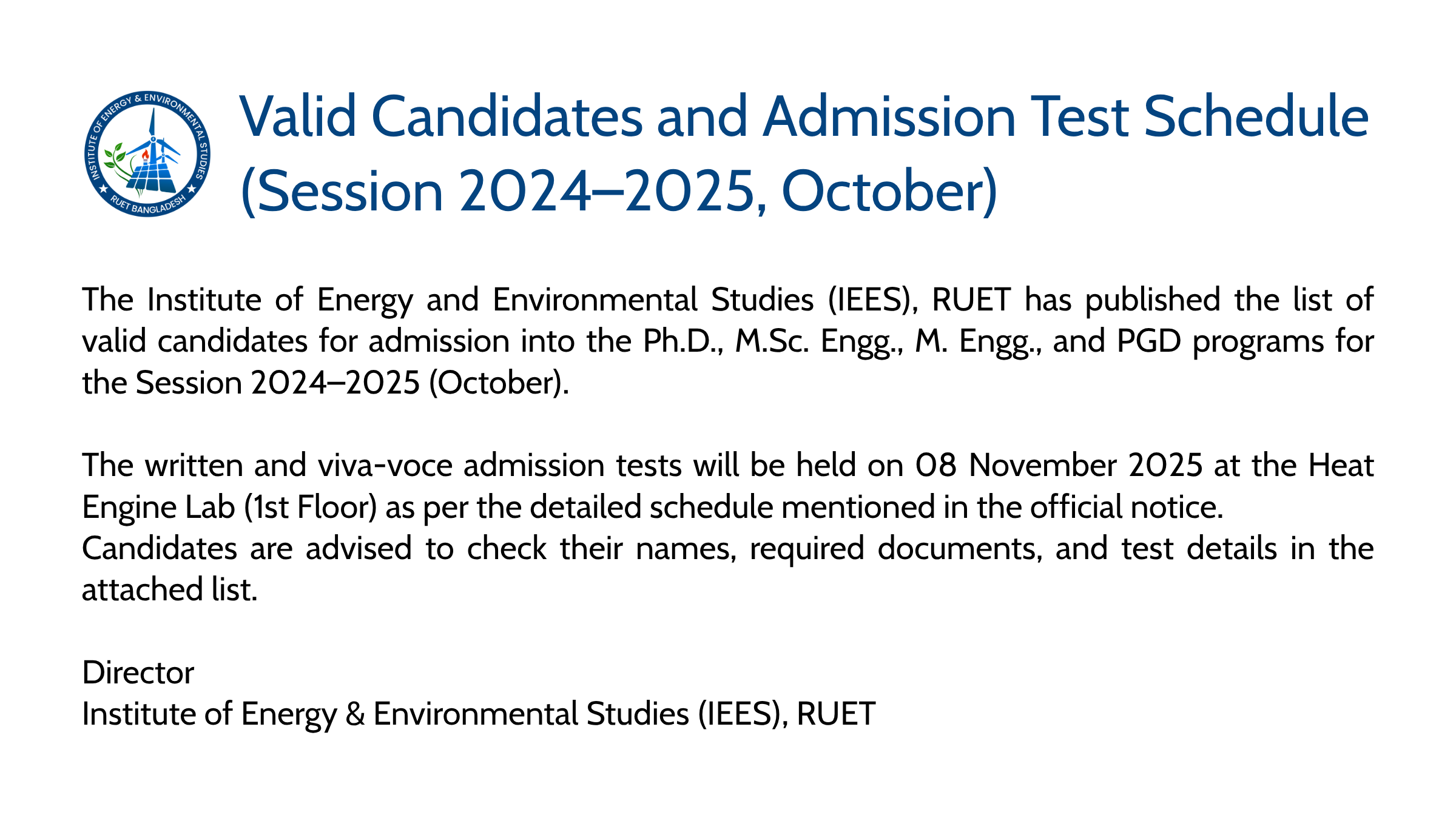
Task: Click the date "08 November 2025"
Action: (x=1058, y=466)
